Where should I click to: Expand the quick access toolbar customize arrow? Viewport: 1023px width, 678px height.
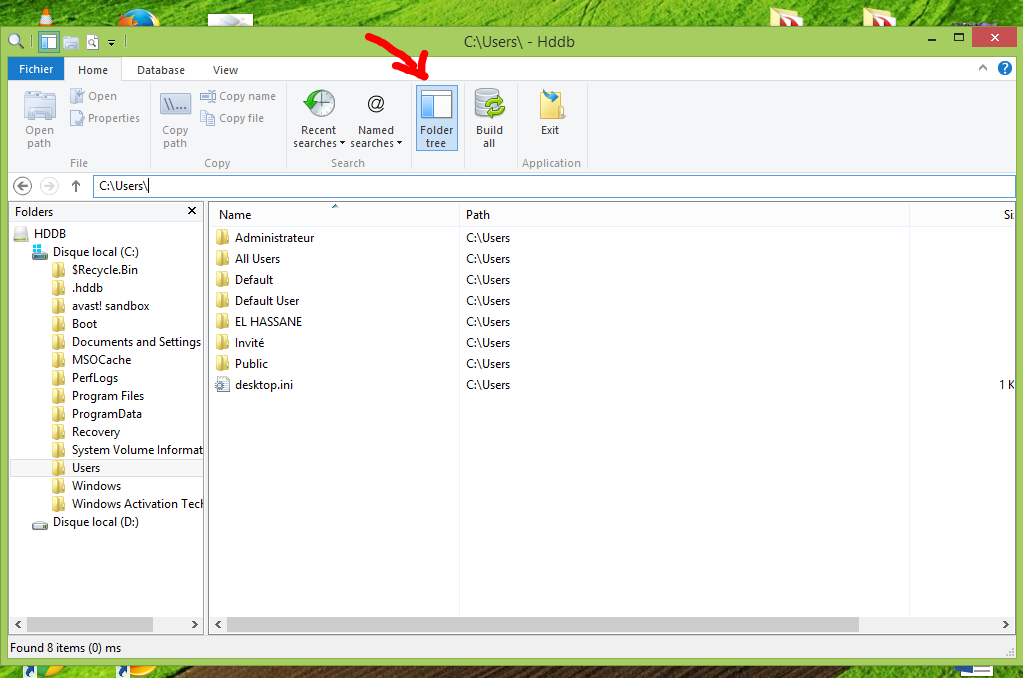[112, 42]
